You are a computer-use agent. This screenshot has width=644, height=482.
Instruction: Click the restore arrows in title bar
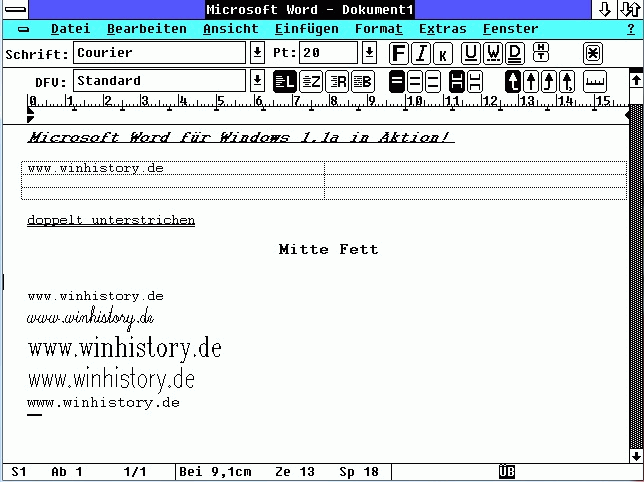[630, 9]
